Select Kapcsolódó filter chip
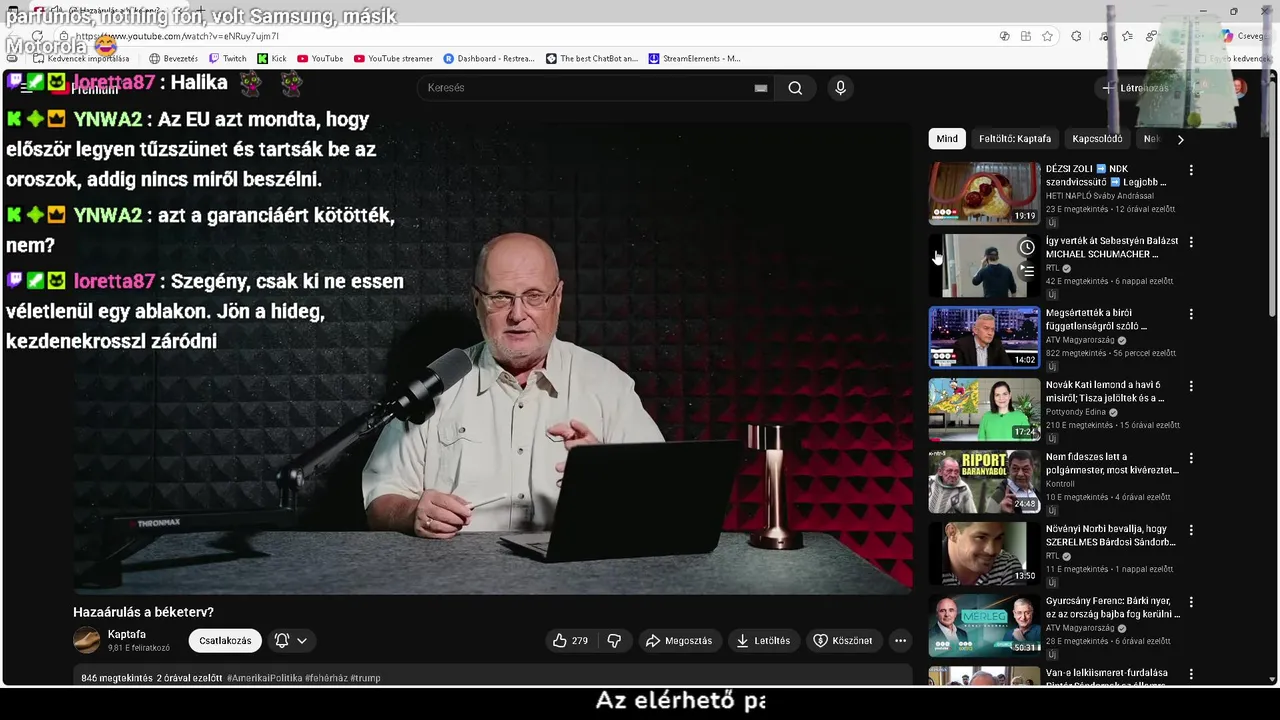Screen dimensions: 1280x720 [1097, 139]
